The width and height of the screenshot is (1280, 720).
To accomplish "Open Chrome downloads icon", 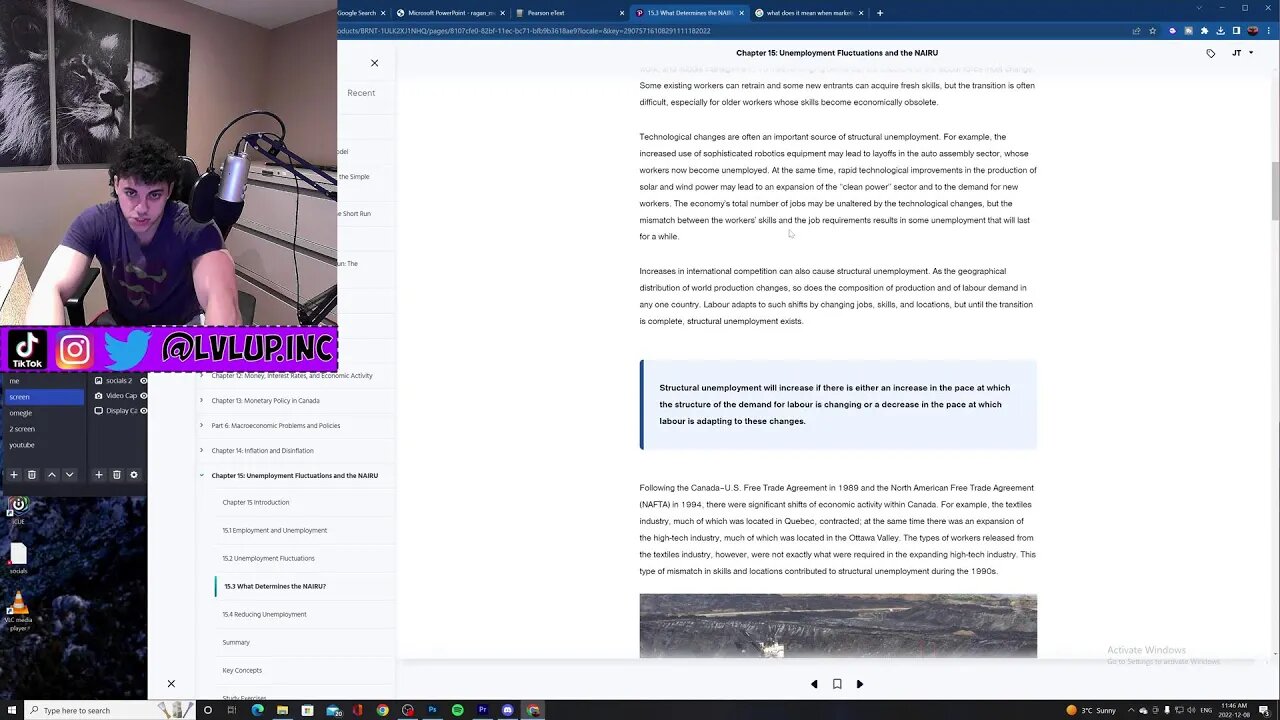I will [x=1220, y=31].
